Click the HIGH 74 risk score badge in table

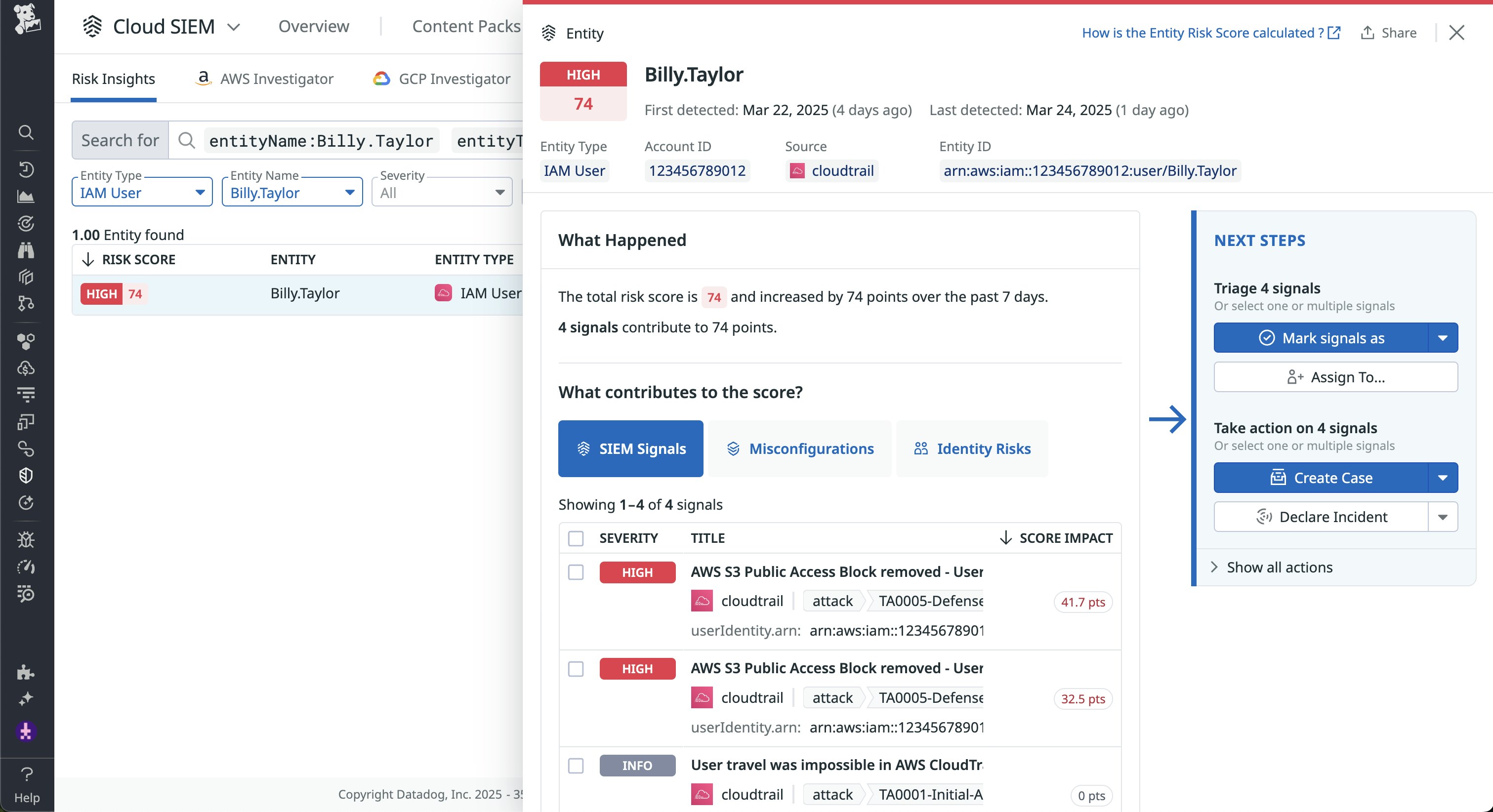[114, 294]
